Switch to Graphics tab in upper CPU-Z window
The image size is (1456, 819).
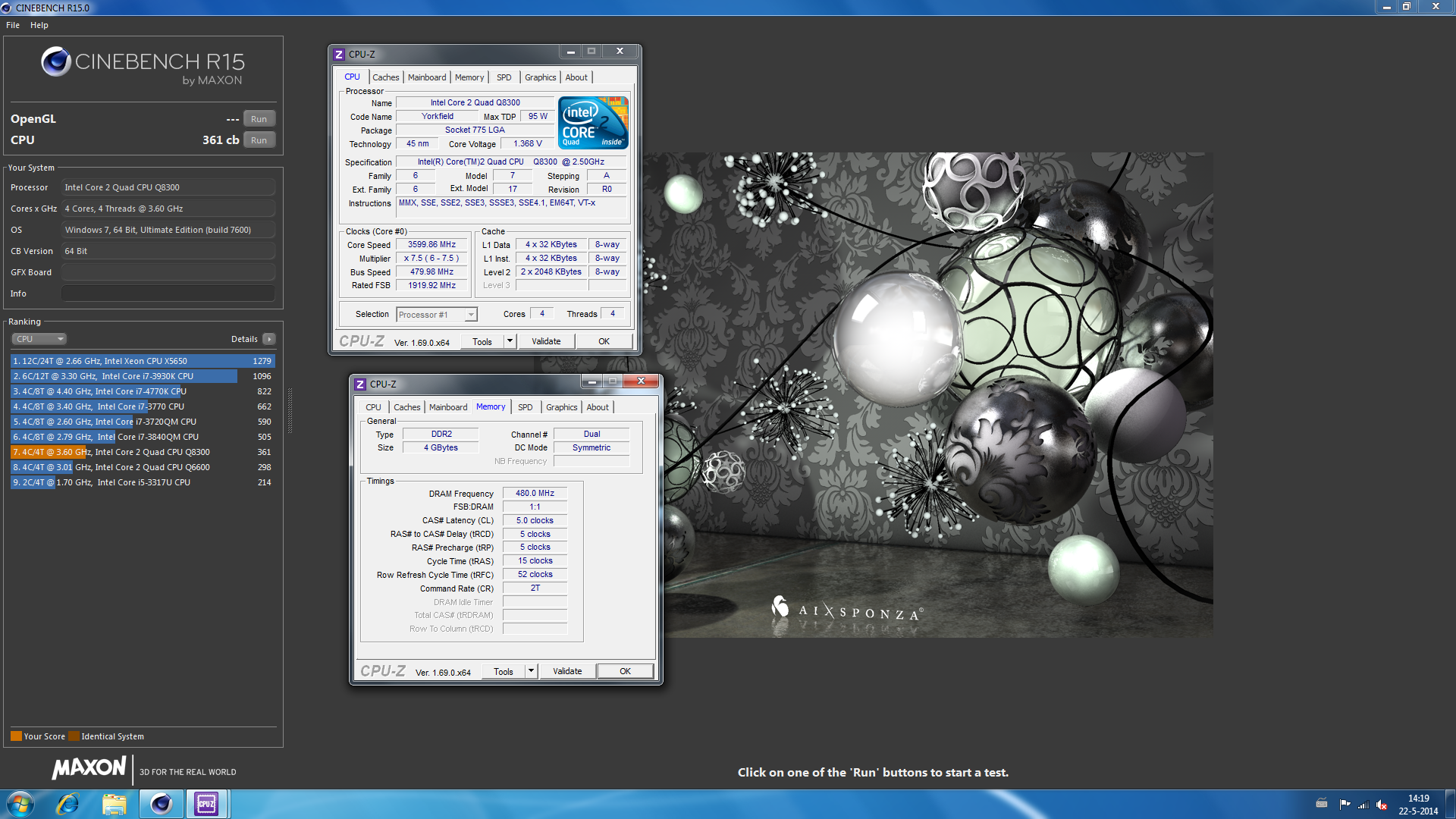point(540,77)
